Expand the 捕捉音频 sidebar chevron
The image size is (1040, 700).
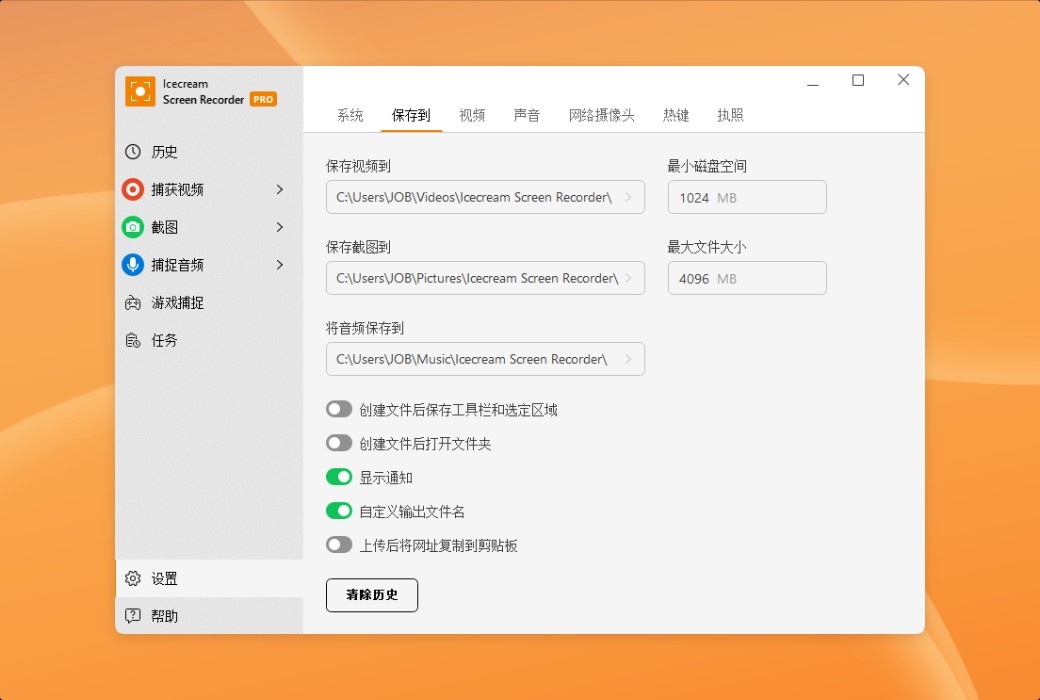[x=280, y=265]
